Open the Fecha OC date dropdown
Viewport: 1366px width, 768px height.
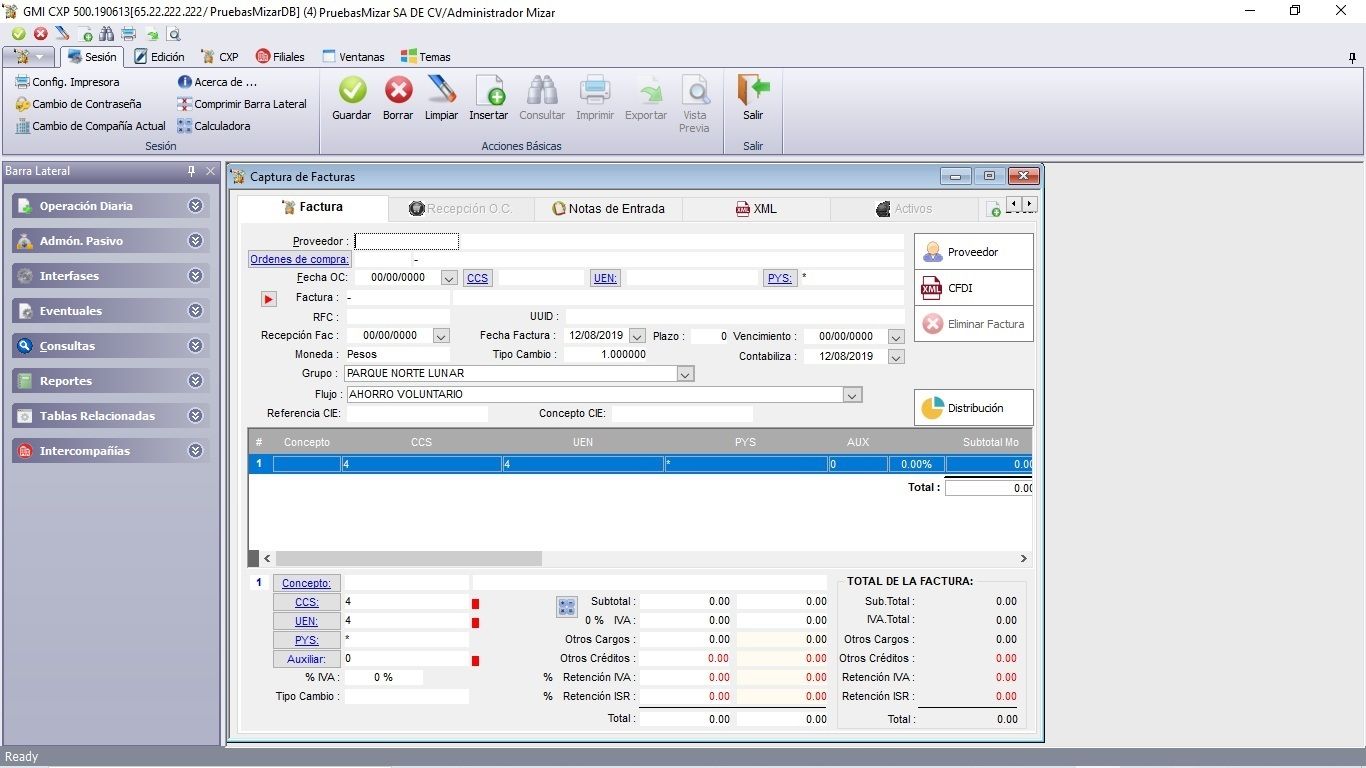tap(448, 278)
